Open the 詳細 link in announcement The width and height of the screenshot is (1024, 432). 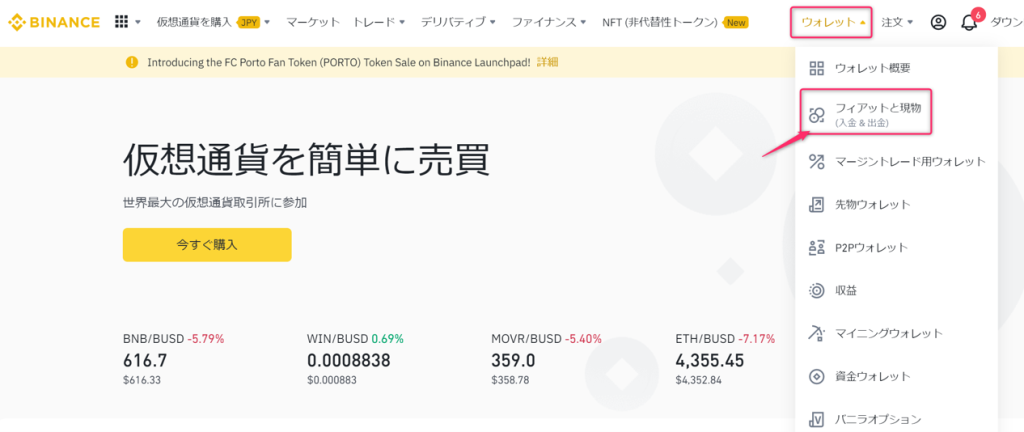coord(547,63)
